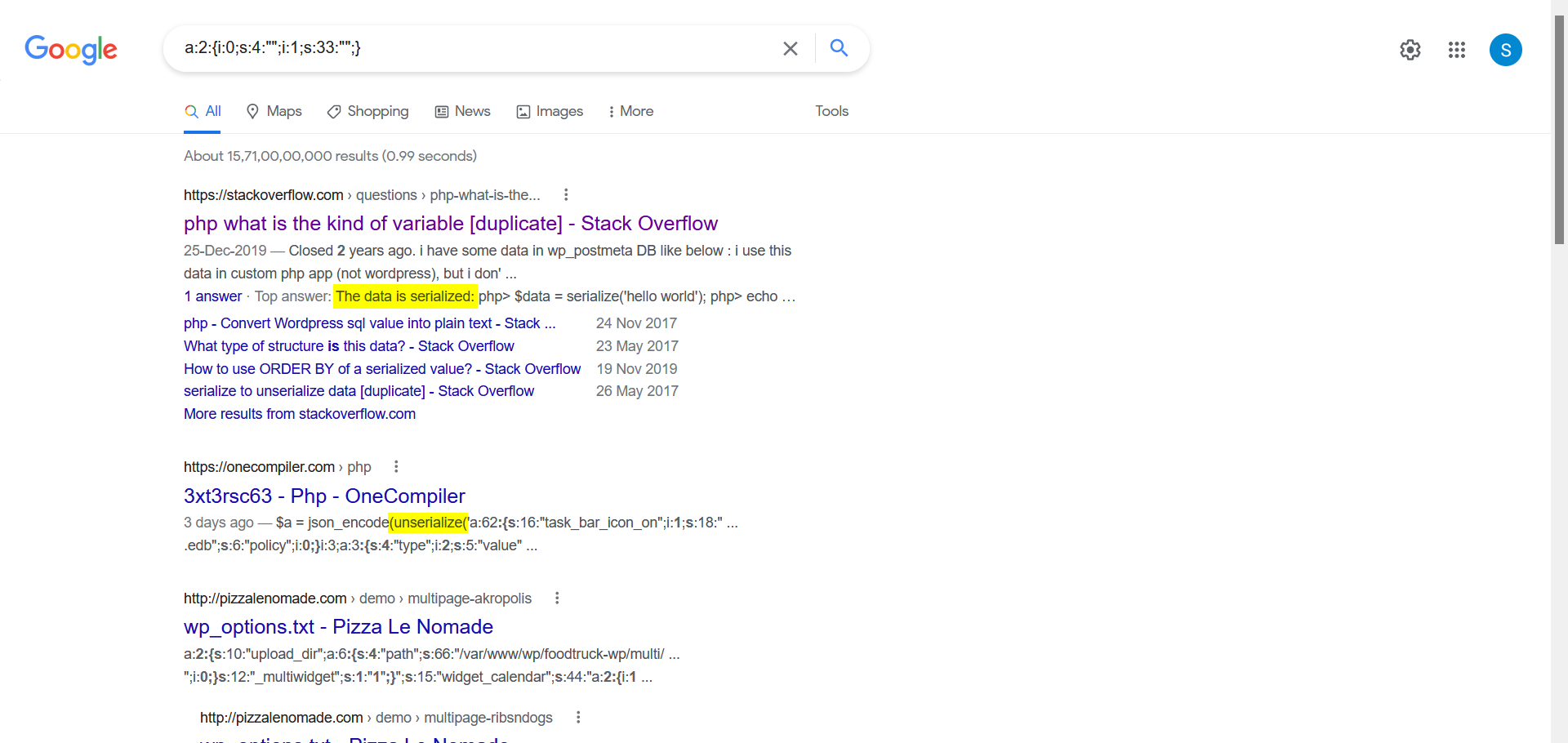Switch to the News tab
The width and height of the screenshot is (1568, 743).
[462, 111]
